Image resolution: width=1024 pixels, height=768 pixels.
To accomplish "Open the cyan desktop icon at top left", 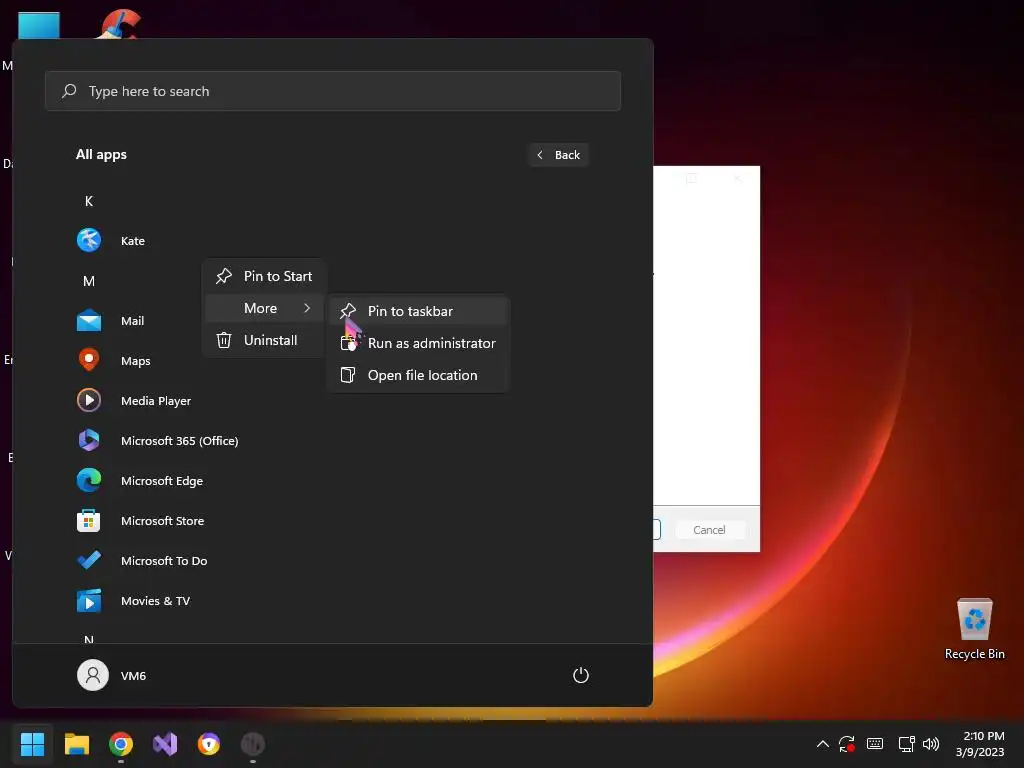I will tap(39, 26).
